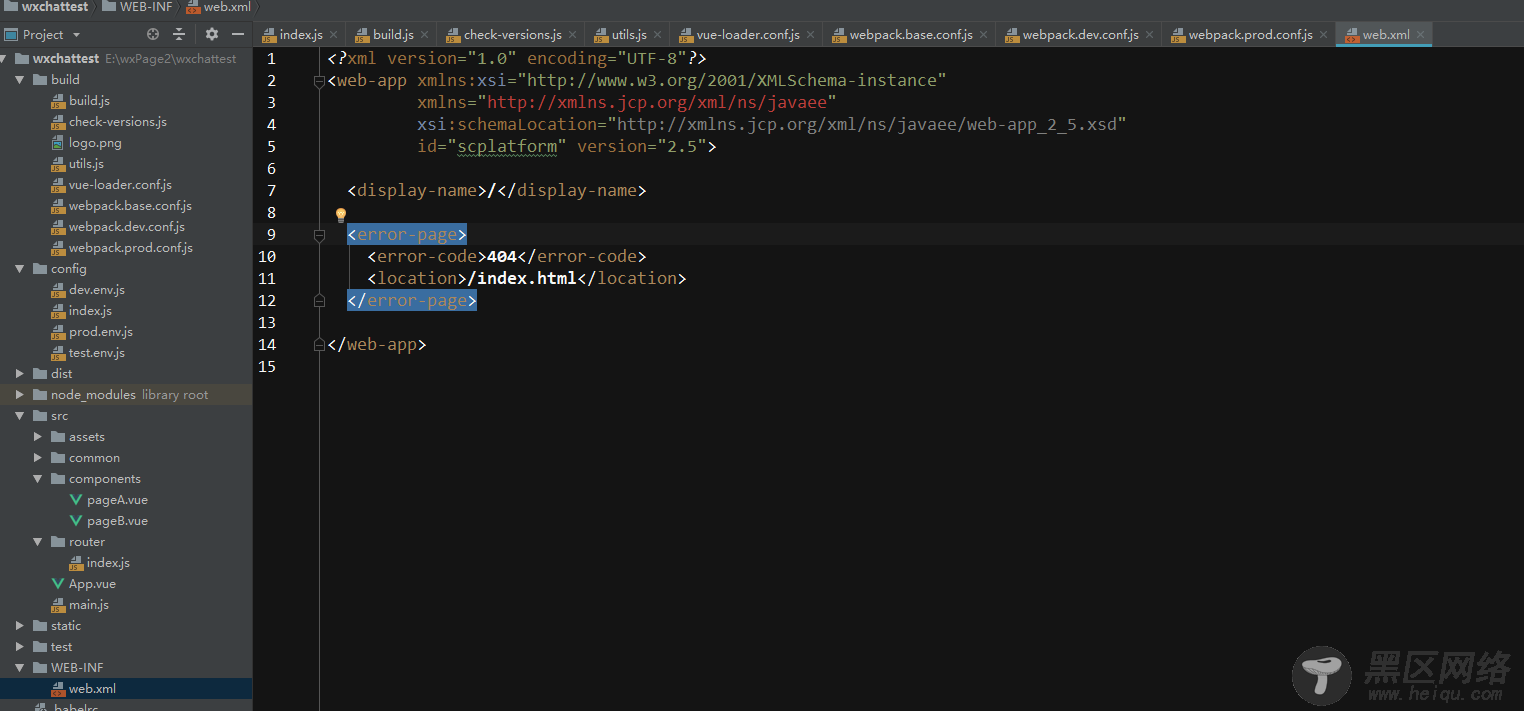The image size is (1524, 711).
Task: Expand the dist folder arrow
Action: [x=20, y=374]
